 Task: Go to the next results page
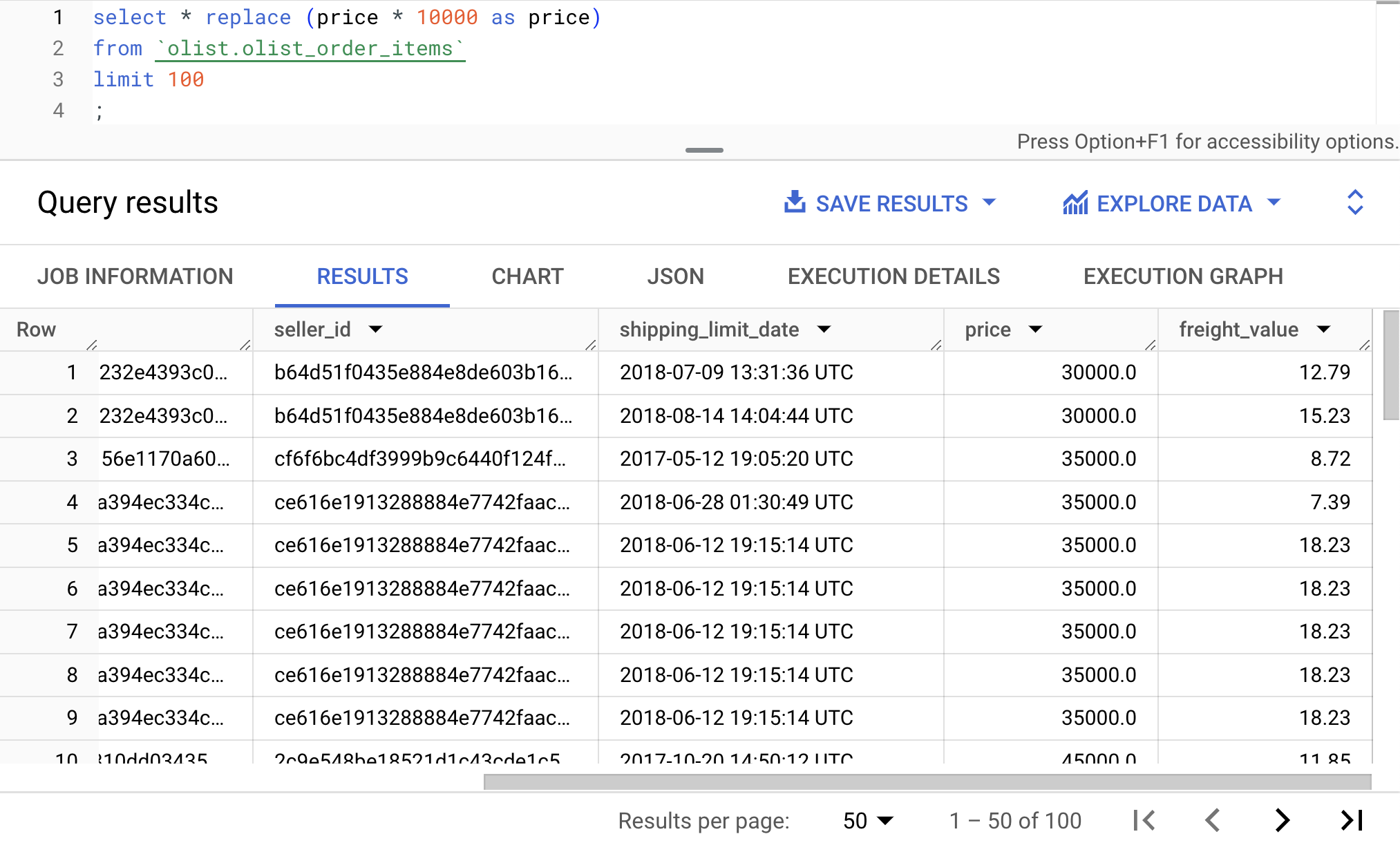click(x=1282, y=820)
